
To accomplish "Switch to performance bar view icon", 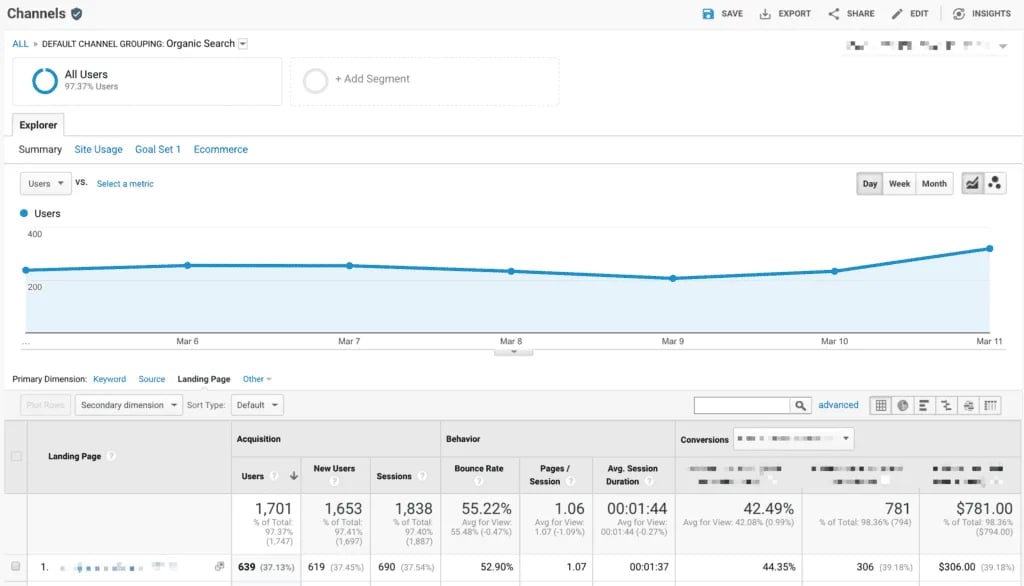I will point(924,405).
